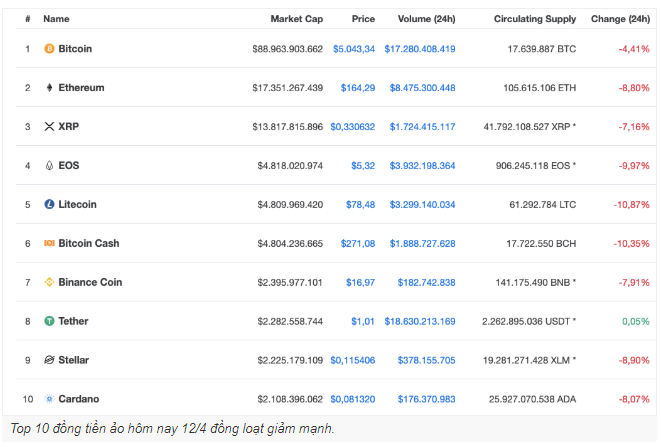This screenshot has width=661, height=447.
Task: Click Litecoin price $78,48
Action: tap(360, 205)
